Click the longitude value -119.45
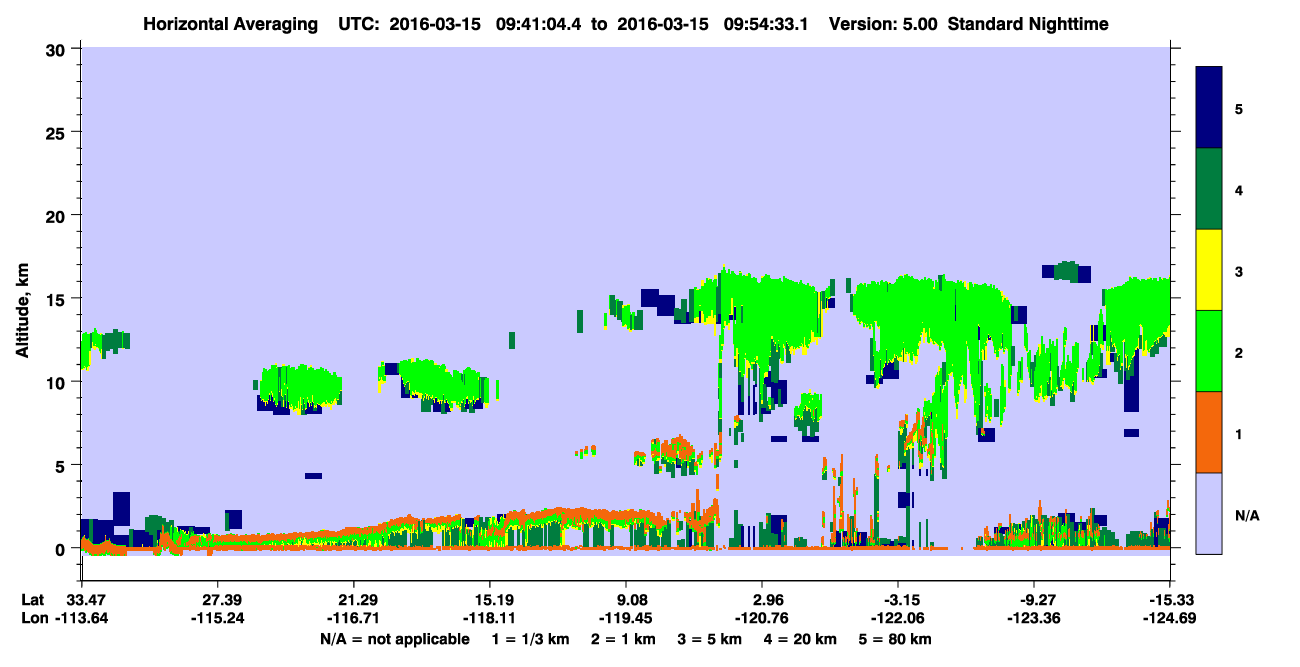This screenshot has width=1300, height=667. (626, 617)
